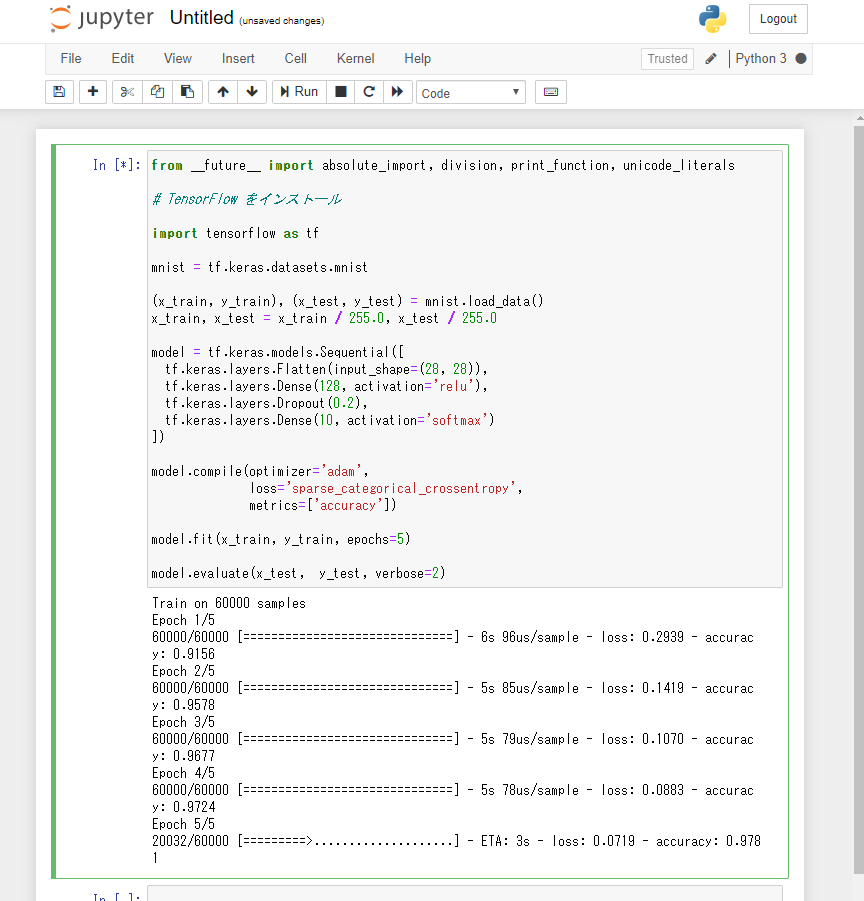Screen dimensions: 864x901
Task: Click the Logout button
Action: coord(778,18)
